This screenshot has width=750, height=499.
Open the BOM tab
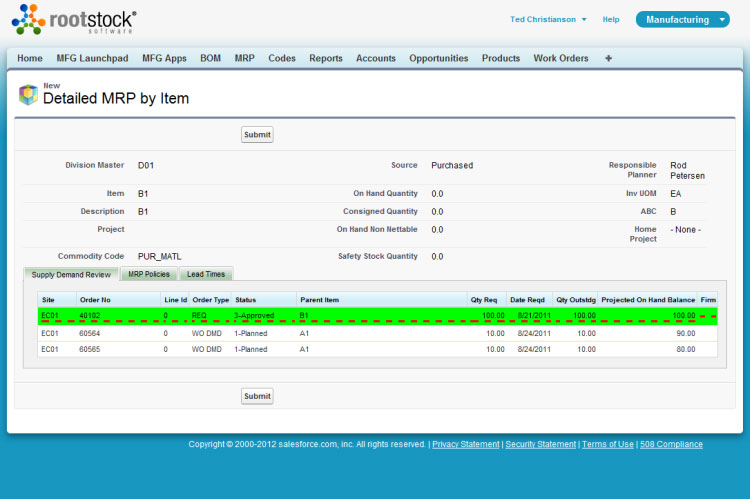click(x=210, y=58)
